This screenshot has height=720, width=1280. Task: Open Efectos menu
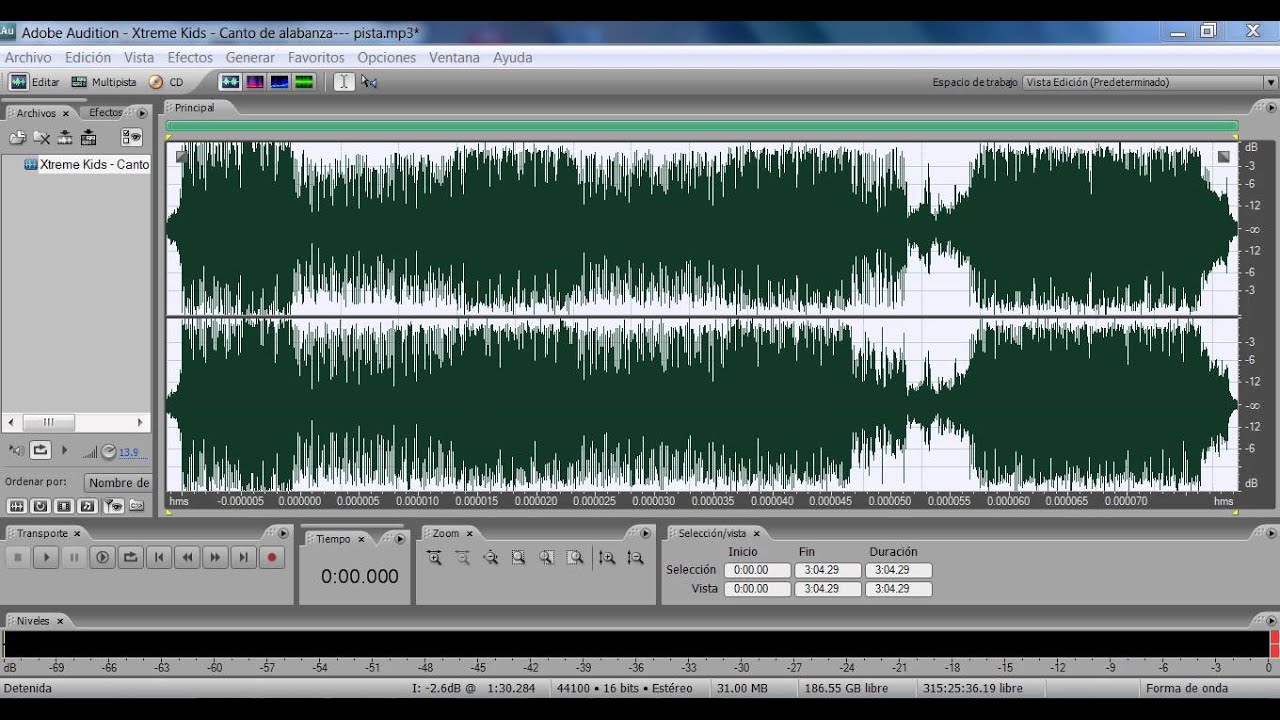pos(190,57)
